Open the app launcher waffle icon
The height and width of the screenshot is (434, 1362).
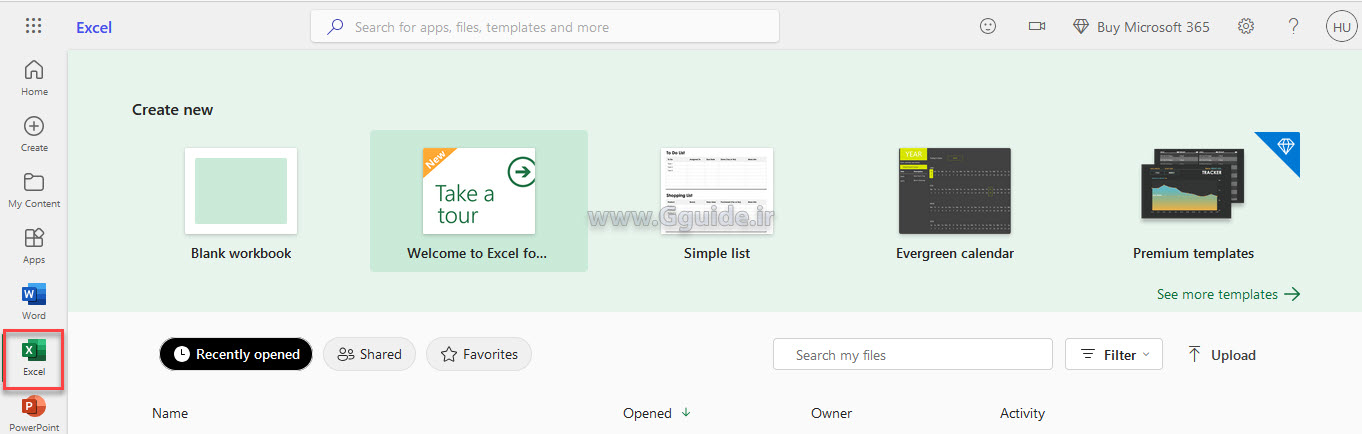(33, 27)
